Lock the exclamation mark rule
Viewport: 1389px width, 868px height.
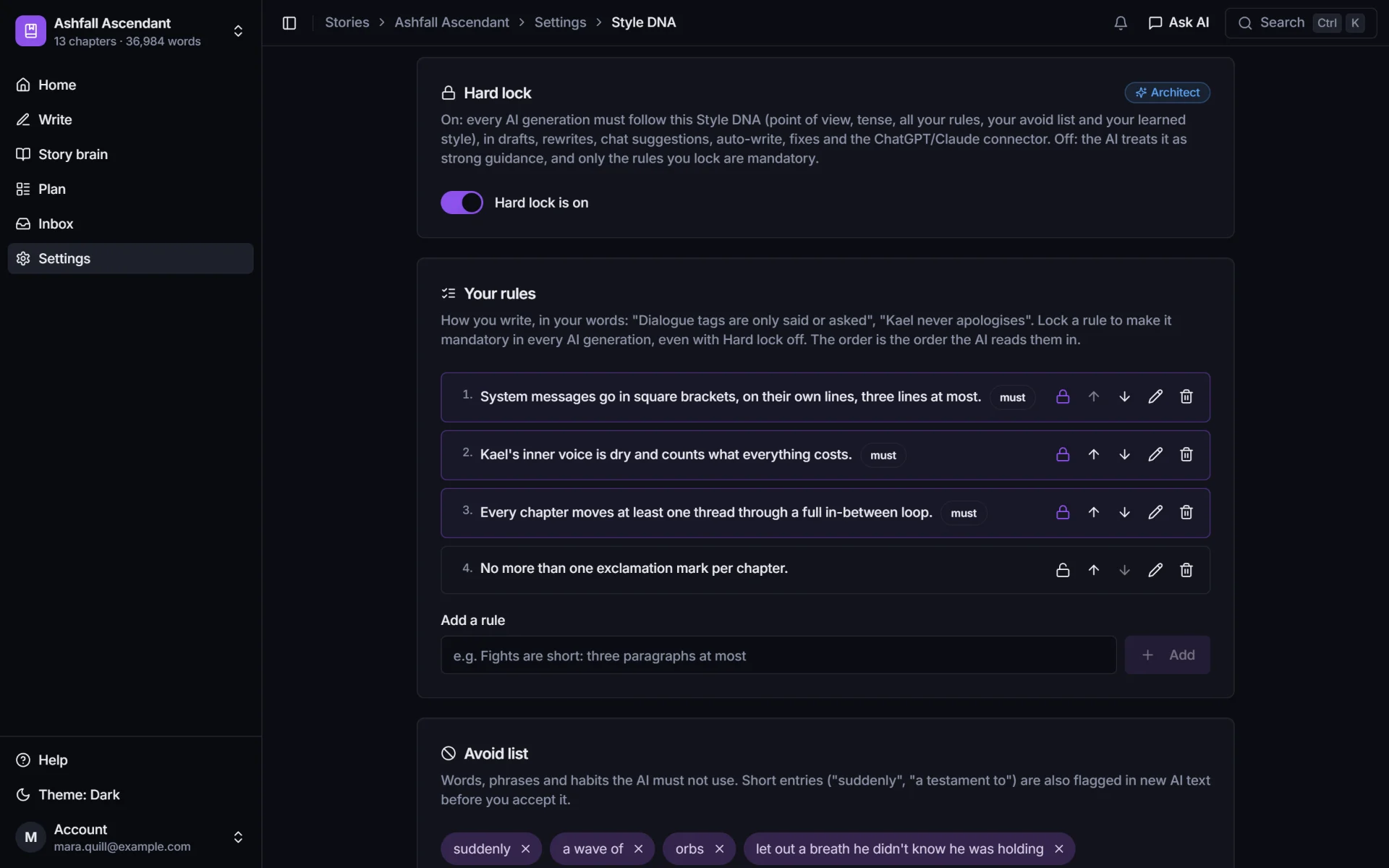point(1062,570)
